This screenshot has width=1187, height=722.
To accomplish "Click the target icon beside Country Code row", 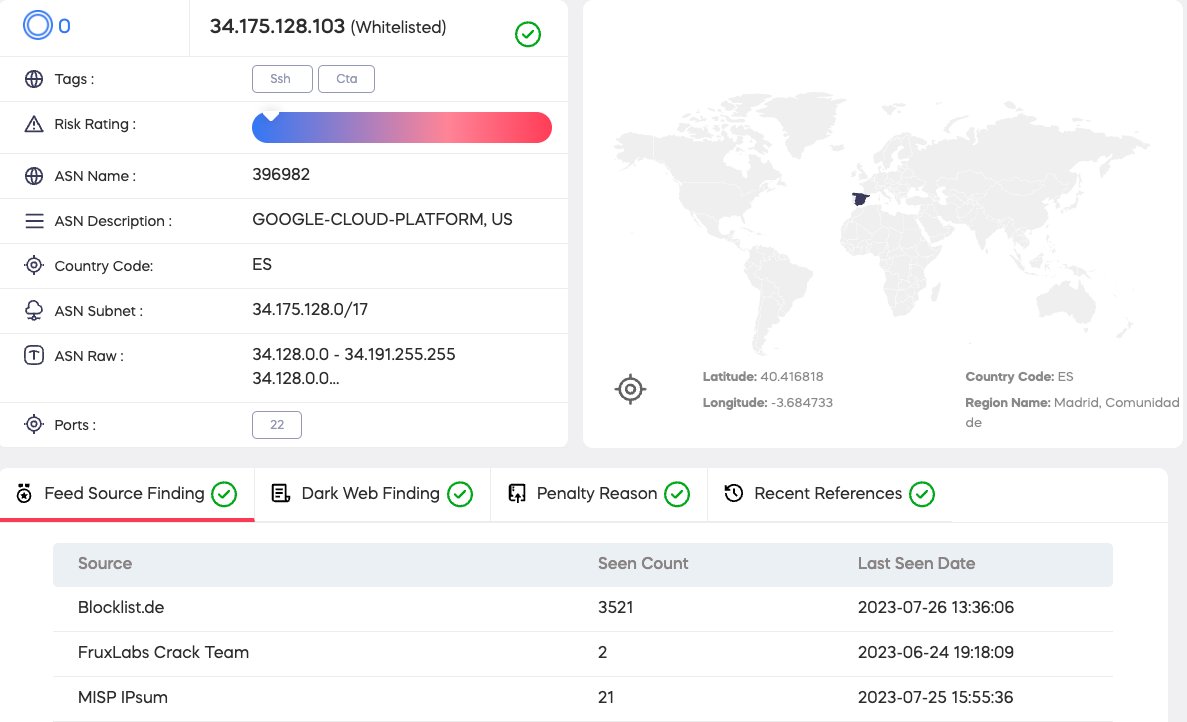I will 34,266.
